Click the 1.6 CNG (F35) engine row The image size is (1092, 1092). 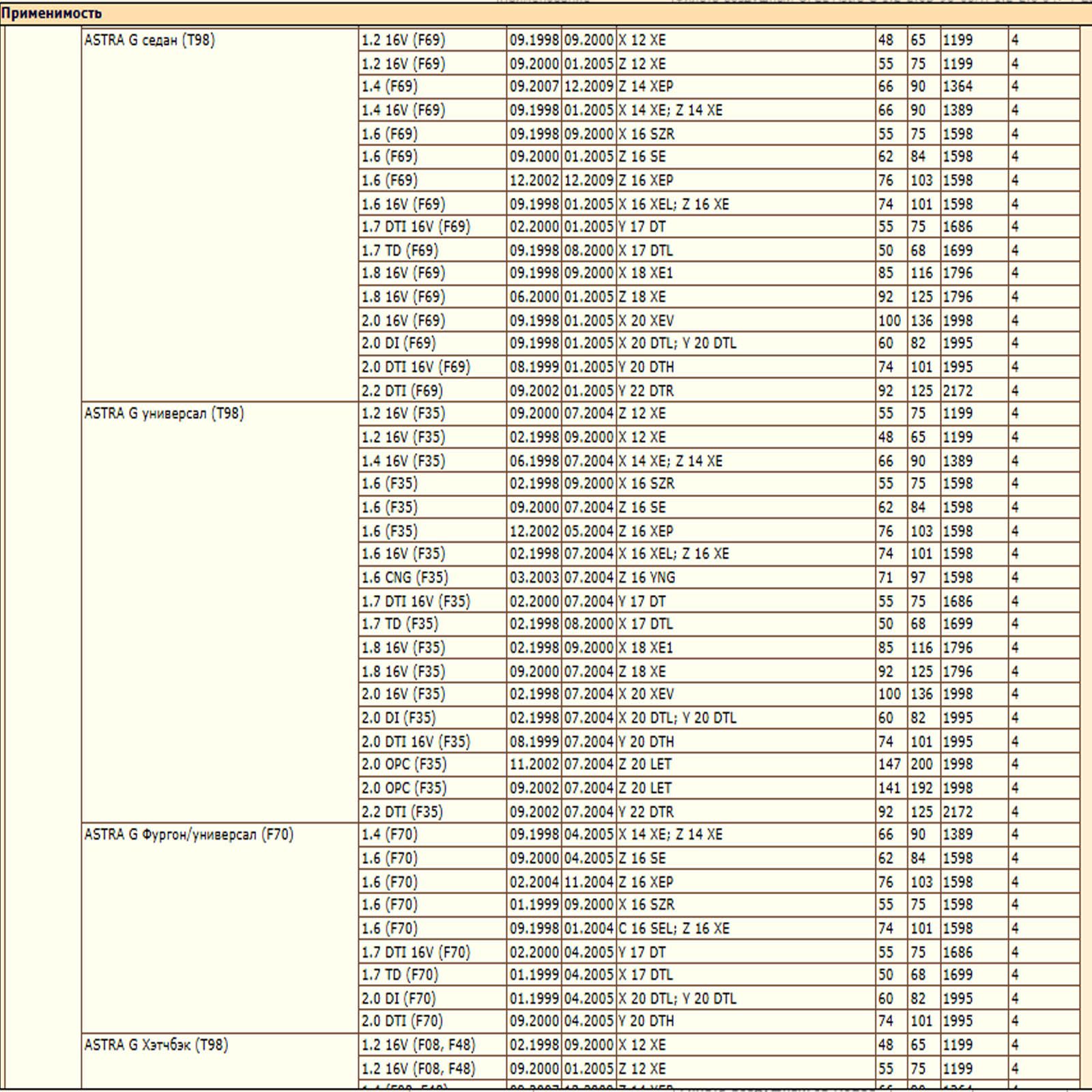click(405, 578)
